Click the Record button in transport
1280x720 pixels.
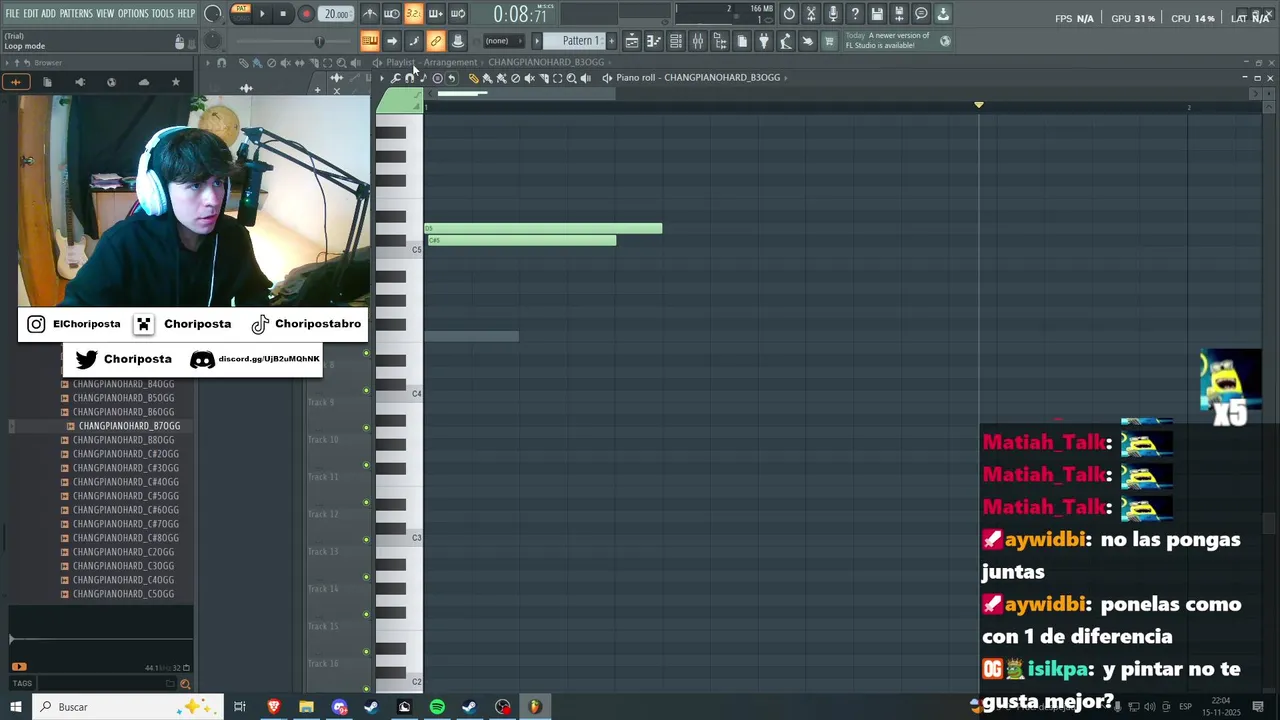(306, 14)
